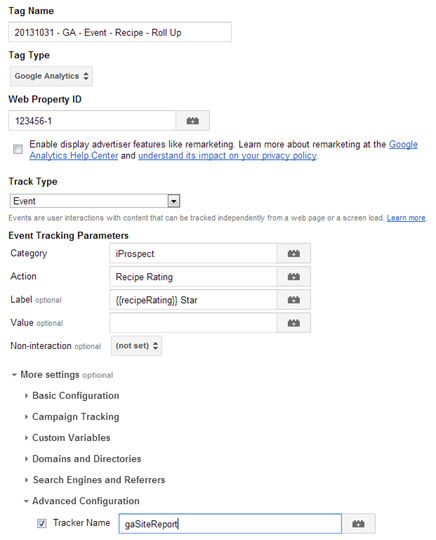Open the macro picker for the Category field
The width and height of the screenshot is (436, 540).
tap(293, 253)
